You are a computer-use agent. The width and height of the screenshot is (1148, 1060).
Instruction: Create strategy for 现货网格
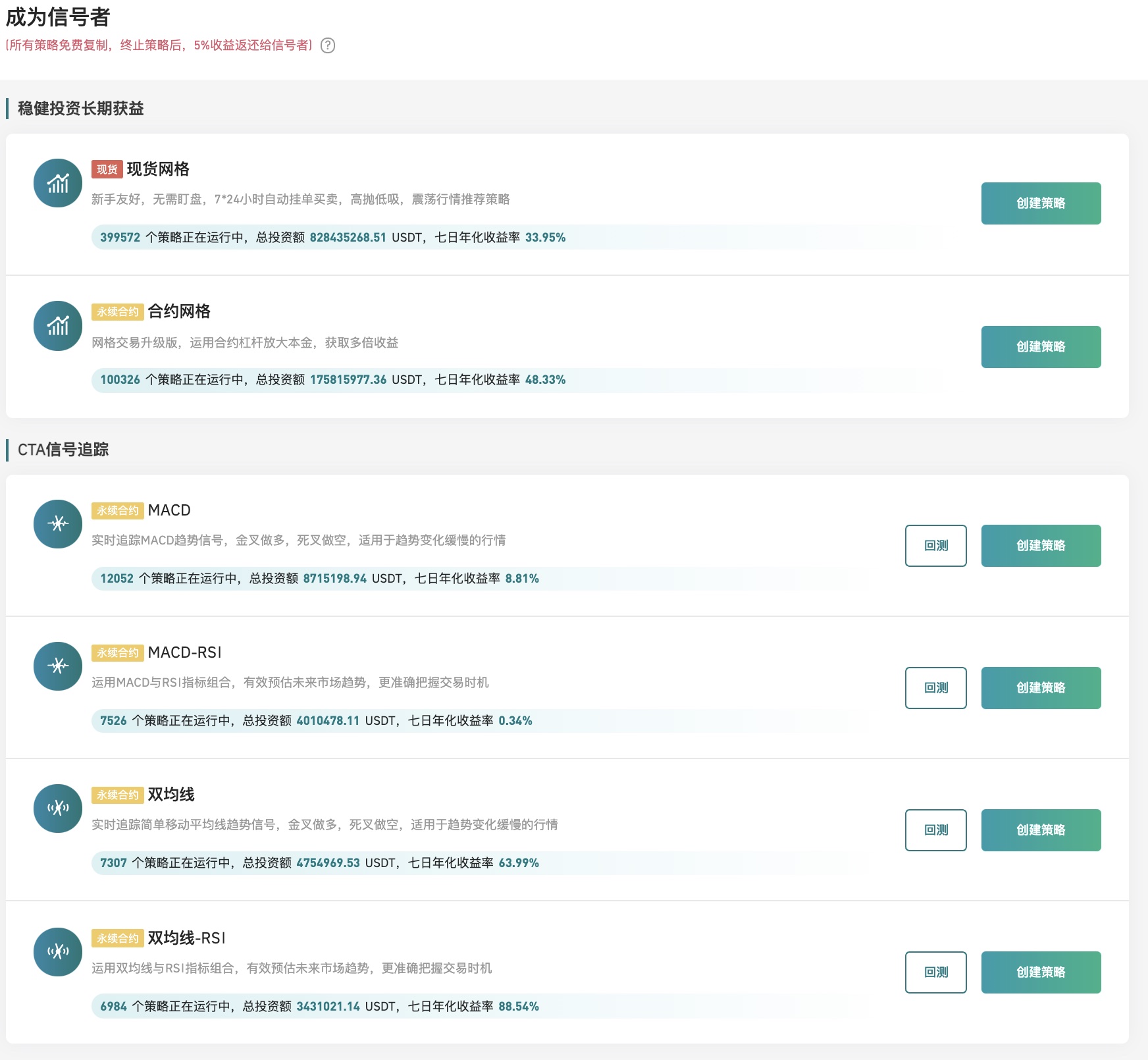[1041, 203]
